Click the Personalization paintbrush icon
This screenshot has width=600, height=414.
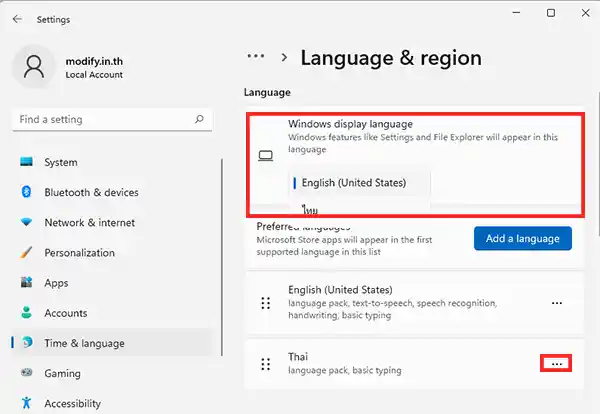[26, 253]
